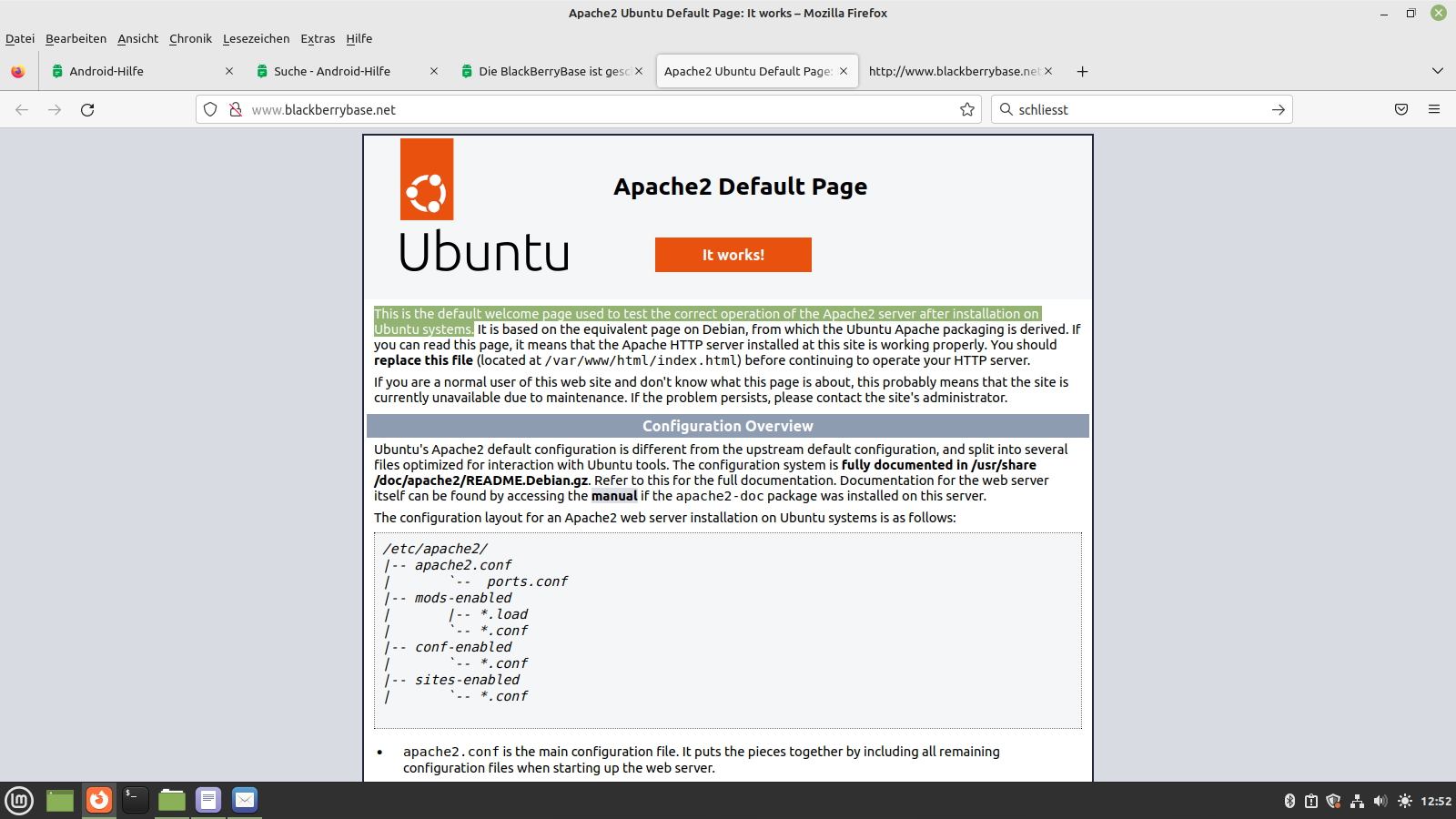
Task: Open the Chronik menu
Action: point(190,39)
